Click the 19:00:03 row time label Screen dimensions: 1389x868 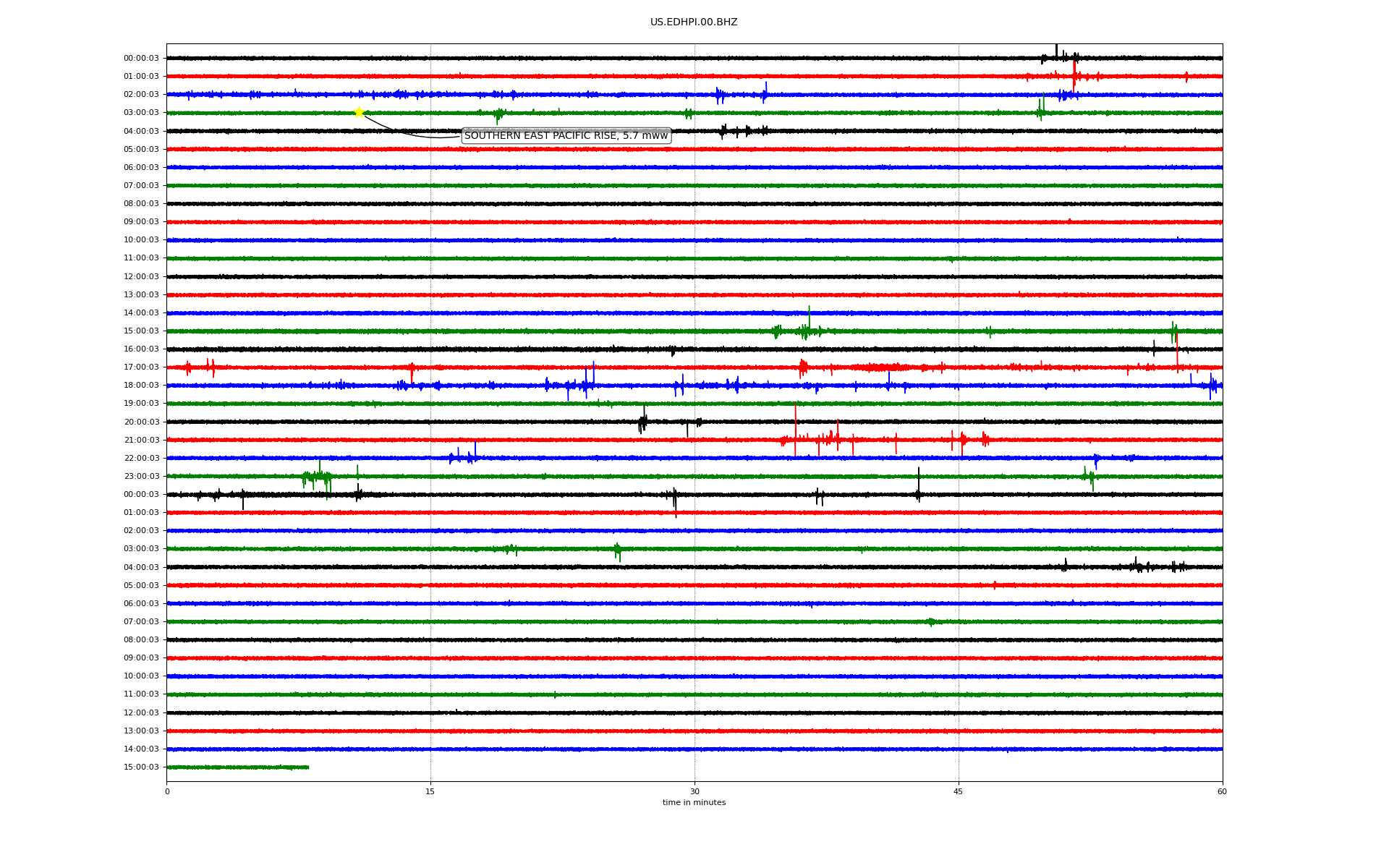(x=141, y=404)
